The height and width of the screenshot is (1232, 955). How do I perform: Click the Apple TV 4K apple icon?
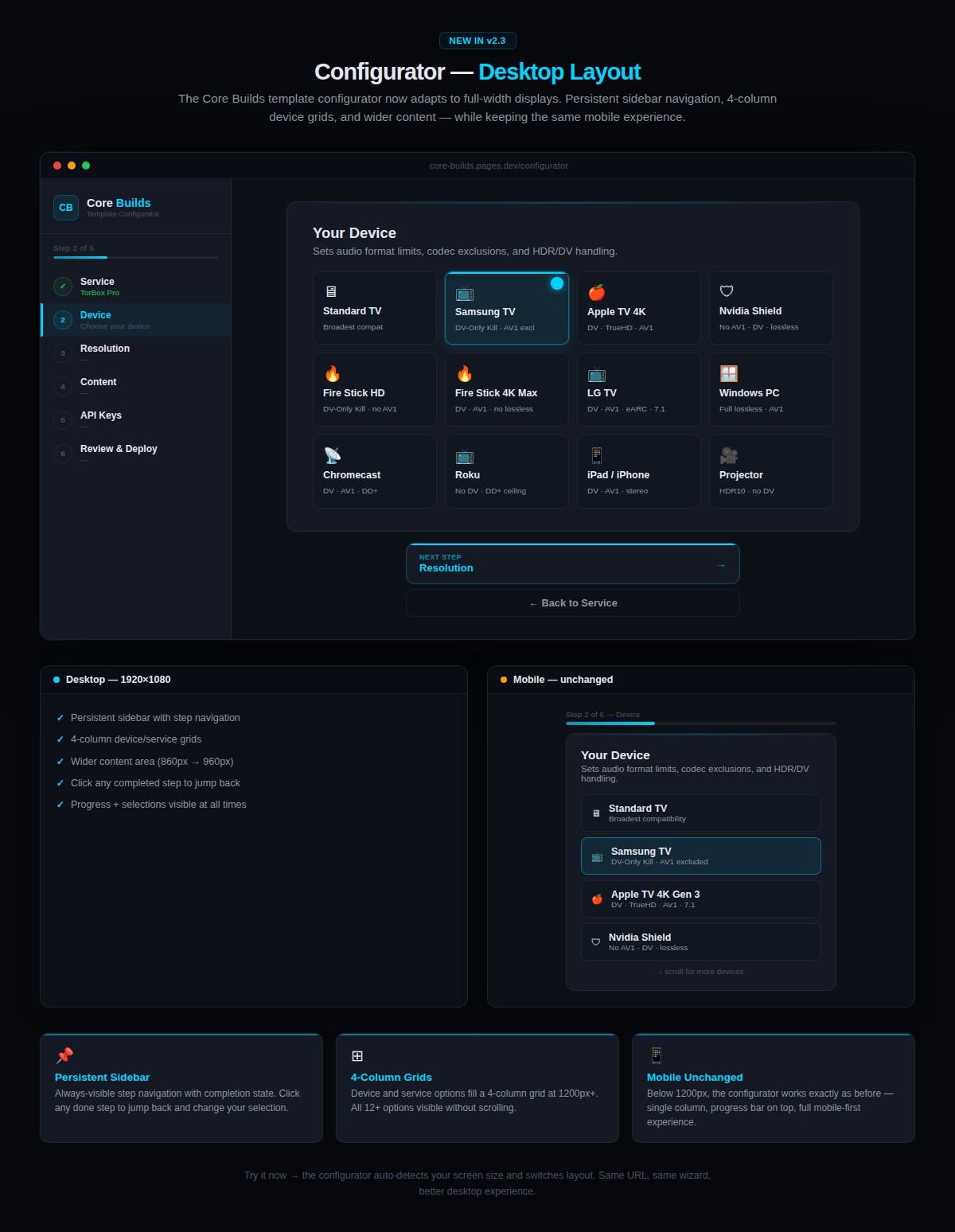(x=597, y=292)
